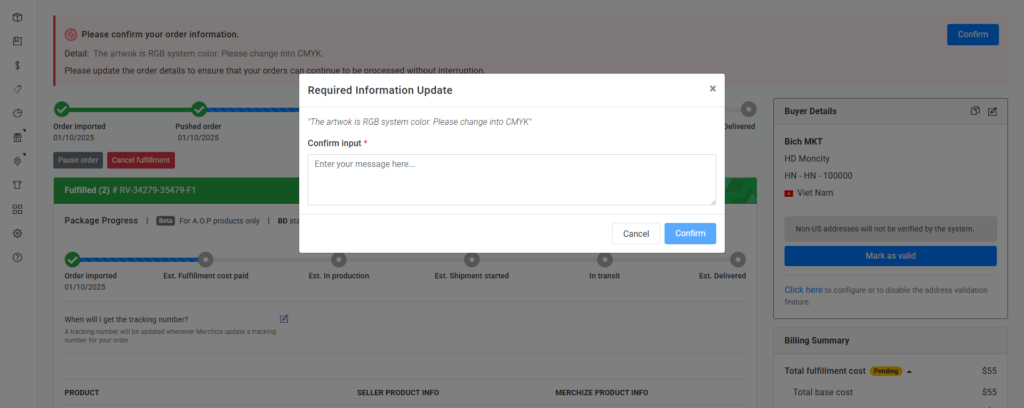This screenshot has width=1024, height=408.
Task: Edit Buyer Details with the pencil icon
Action: click(x=992, y=111)
